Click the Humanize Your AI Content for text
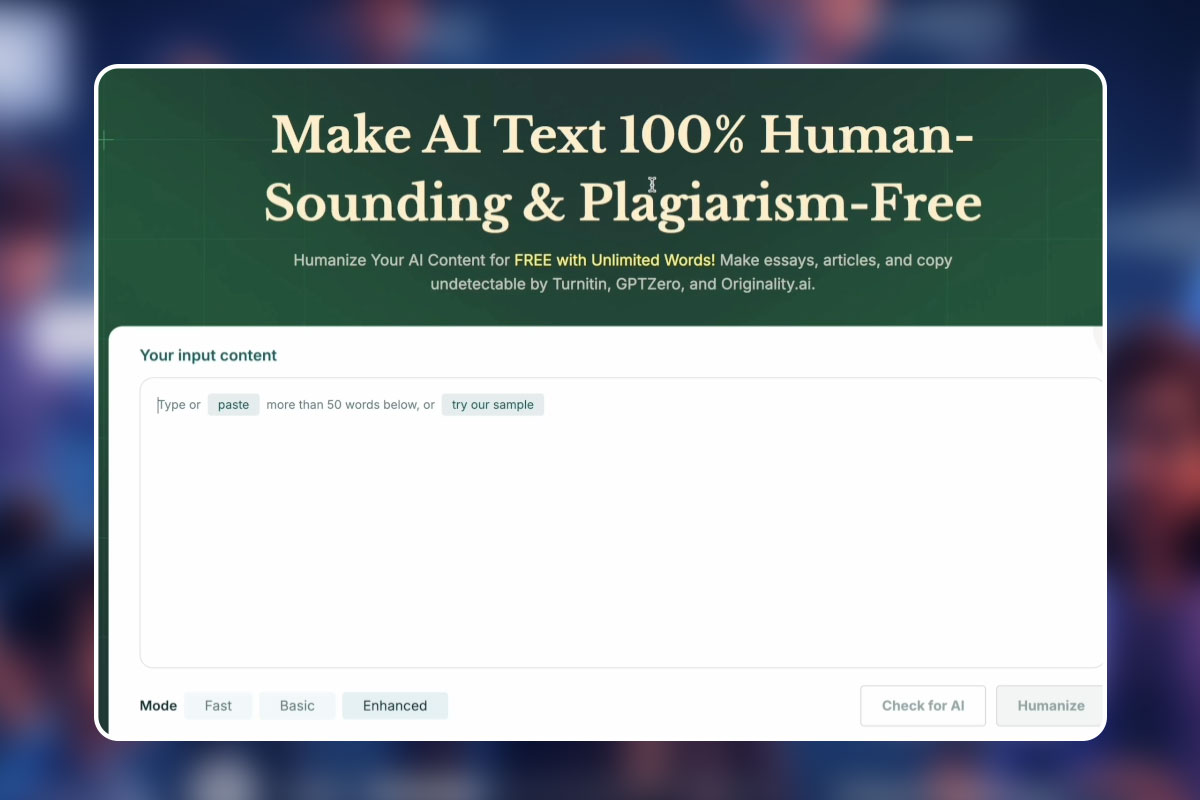 tap(401, 260)
